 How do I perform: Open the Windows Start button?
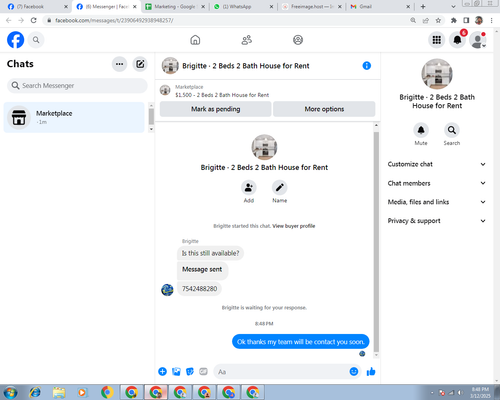(10, 392)
